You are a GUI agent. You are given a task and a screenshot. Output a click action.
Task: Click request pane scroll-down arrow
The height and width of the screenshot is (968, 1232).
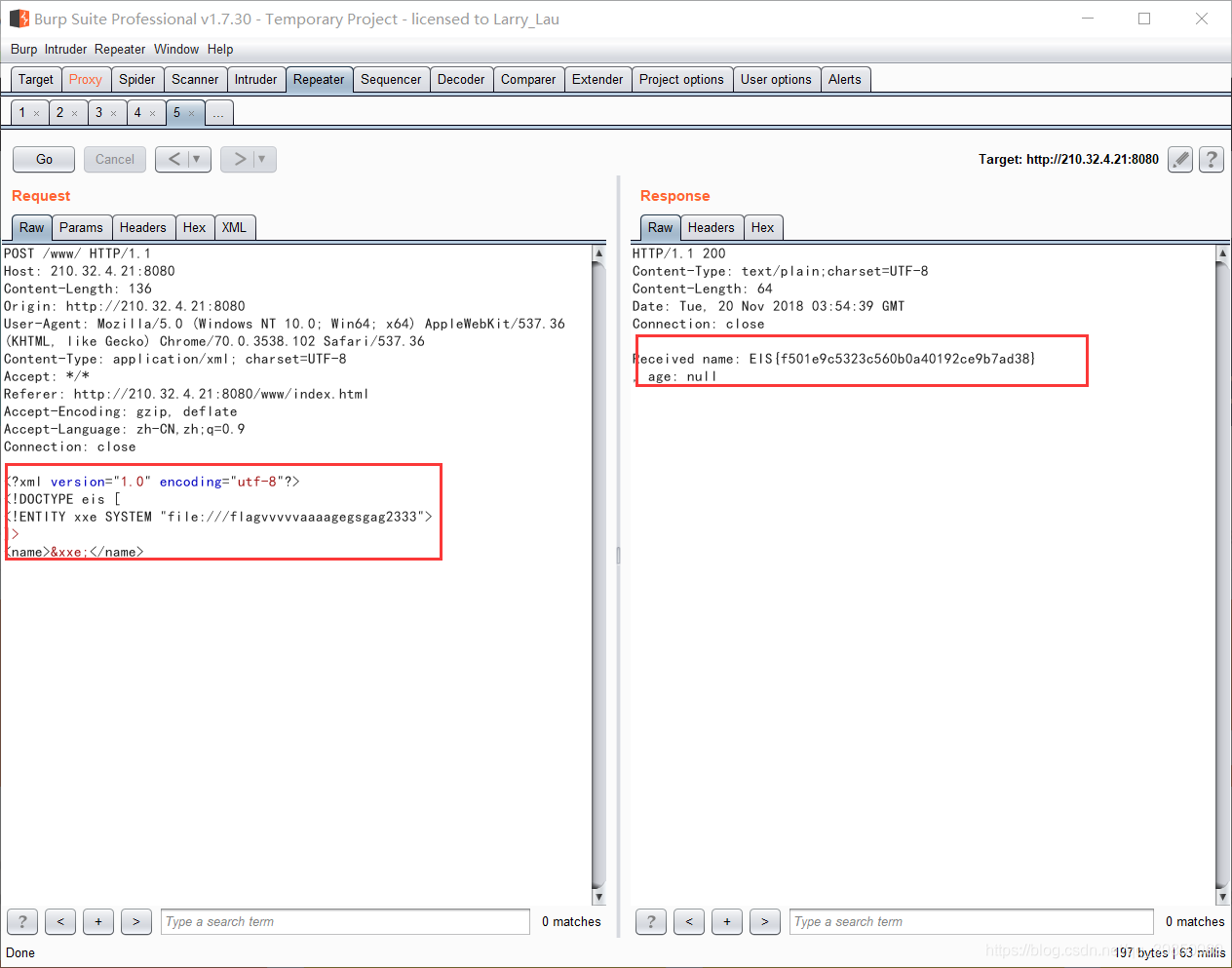(x=598, y=897)
